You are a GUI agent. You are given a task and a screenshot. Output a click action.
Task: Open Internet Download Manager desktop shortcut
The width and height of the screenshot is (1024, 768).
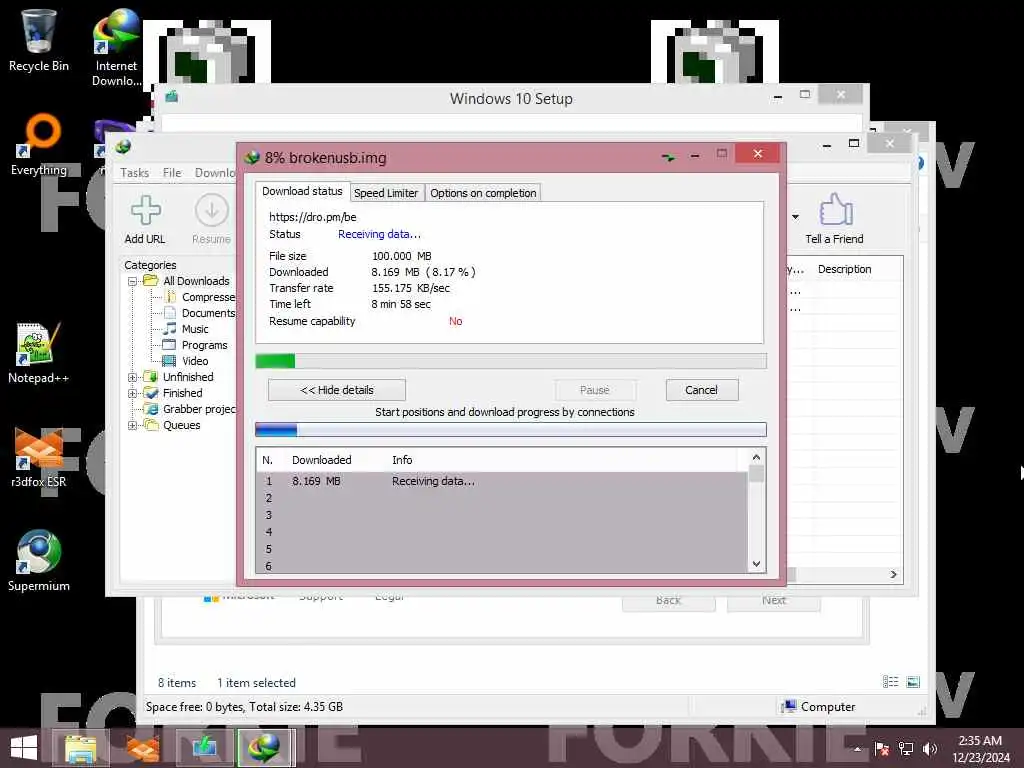click(x=116, y=47)
